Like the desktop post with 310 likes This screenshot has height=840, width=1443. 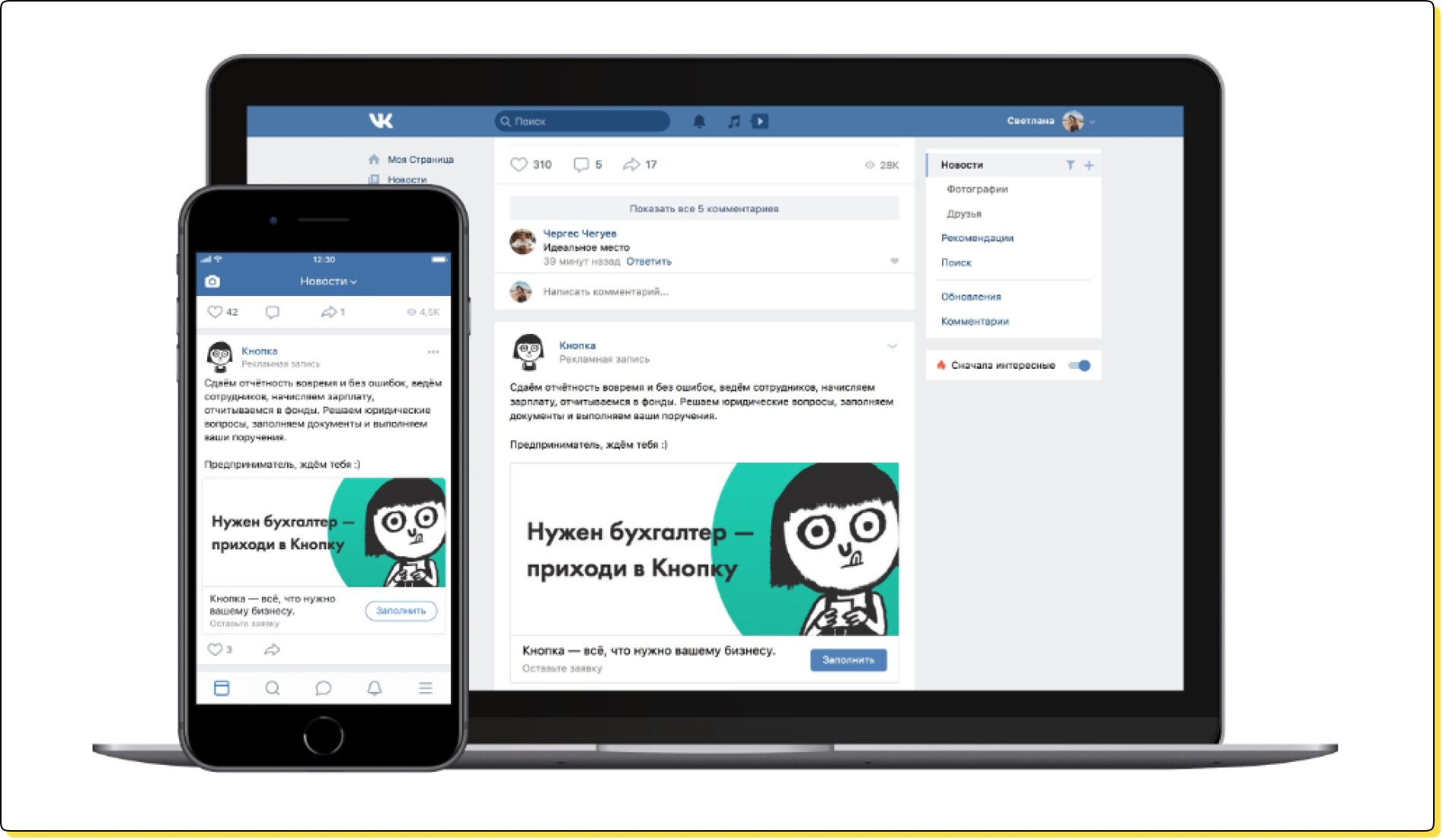point(518,165)
